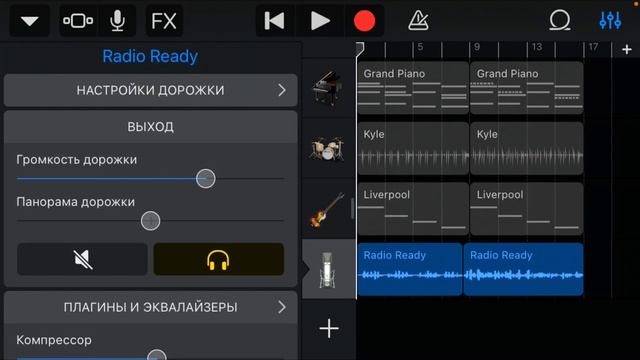Select second Grand Piano region
The height and width of the screenshot is (360, 640).
[x=527, y=88]
